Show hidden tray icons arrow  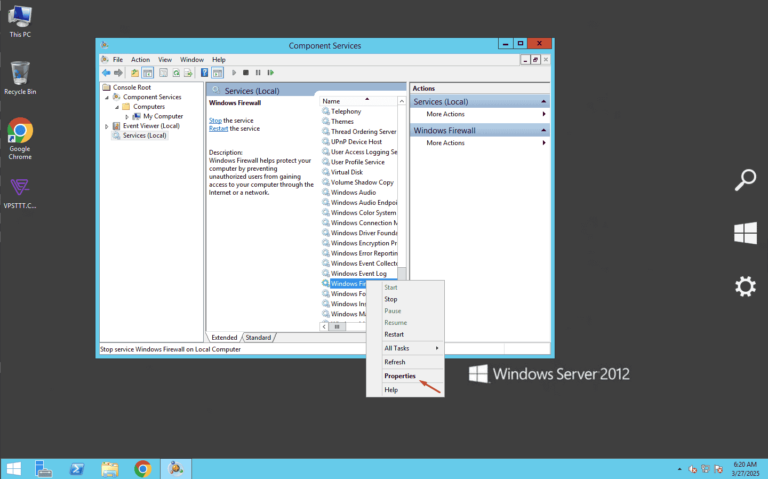tap(679, 469)
